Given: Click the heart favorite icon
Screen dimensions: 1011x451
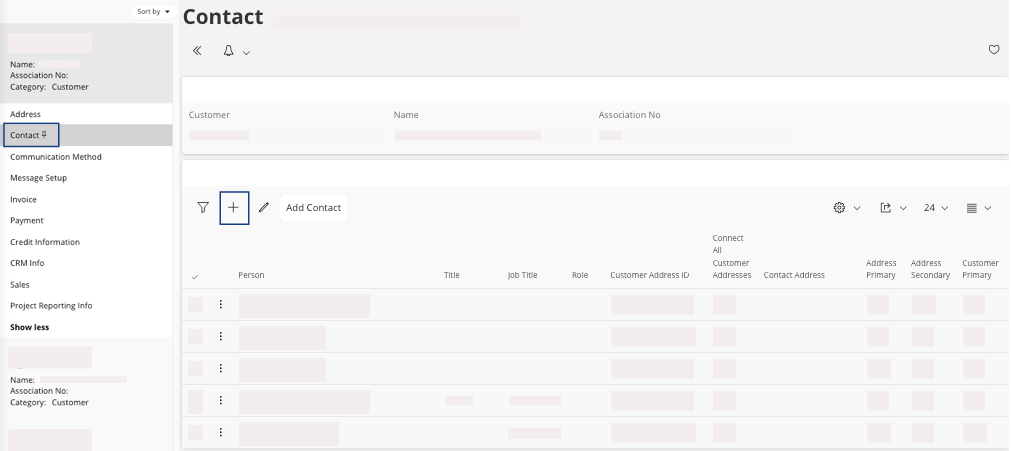Looking at the screenshot, I should (994, 50).
